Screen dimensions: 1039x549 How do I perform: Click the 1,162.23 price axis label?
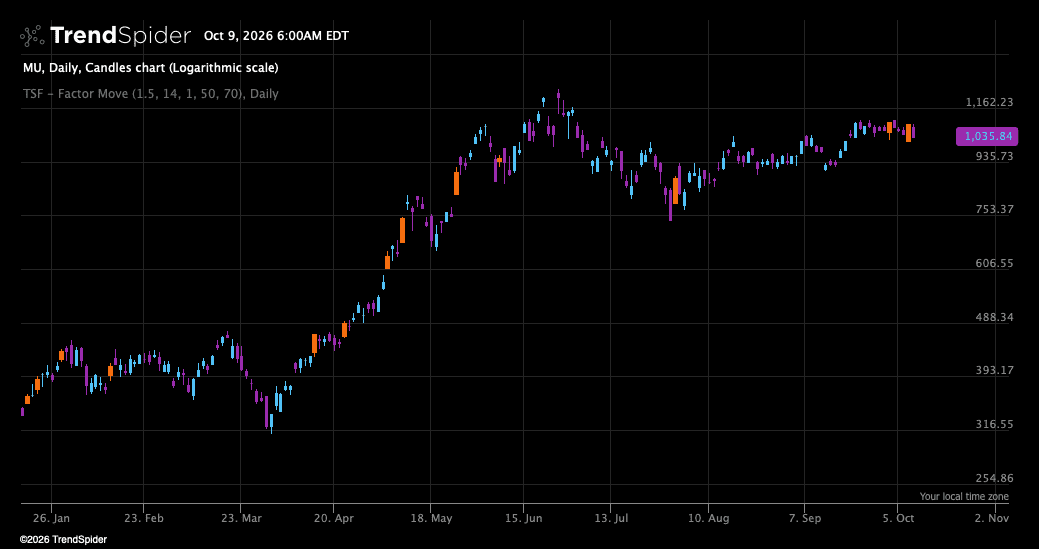(x=989, y=102)
